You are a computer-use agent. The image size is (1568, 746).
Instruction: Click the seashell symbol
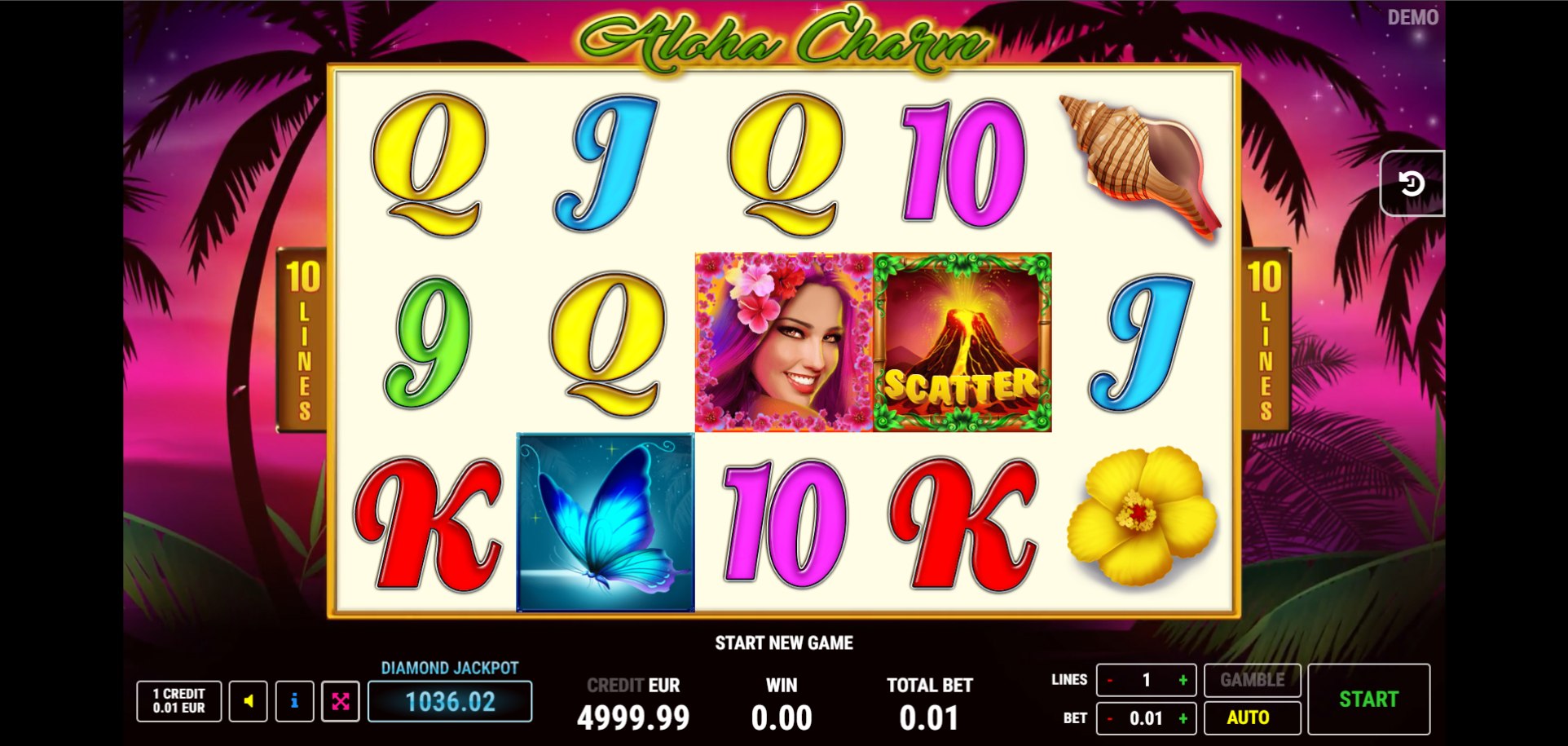point(1139,166)
